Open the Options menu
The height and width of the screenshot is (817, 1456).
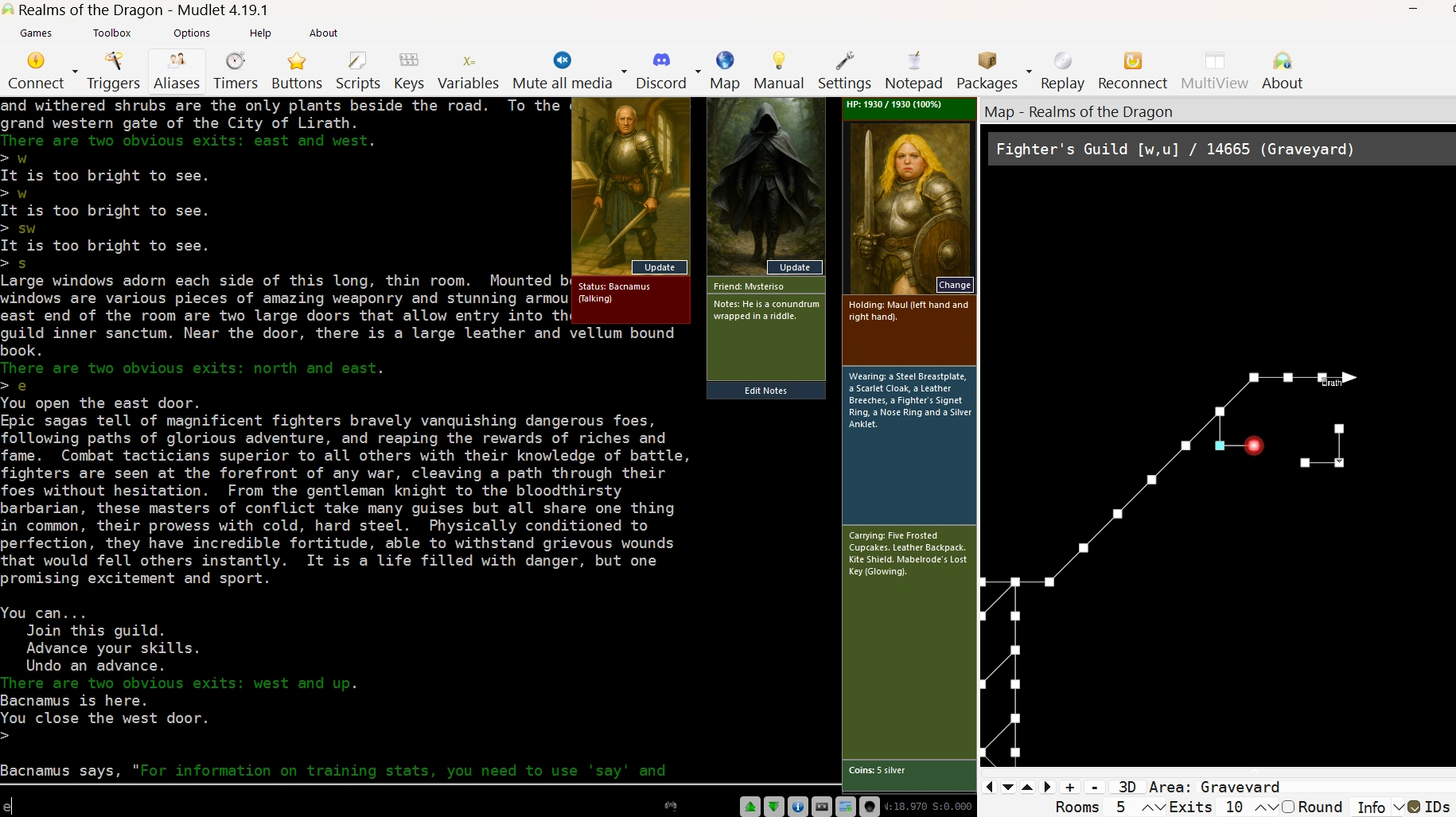(192, 33)
